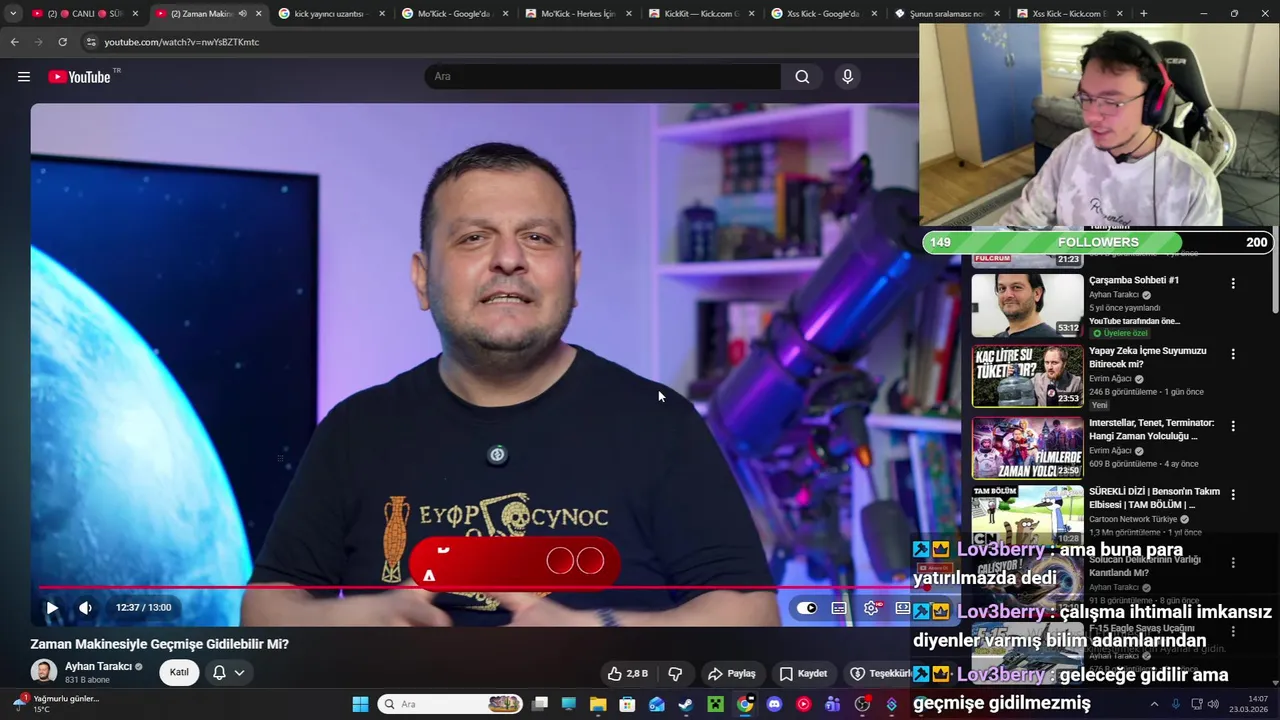The image size is (1280, 720).
Task: Toggle subtitles in the video player
Action: [x=839, y=608]
